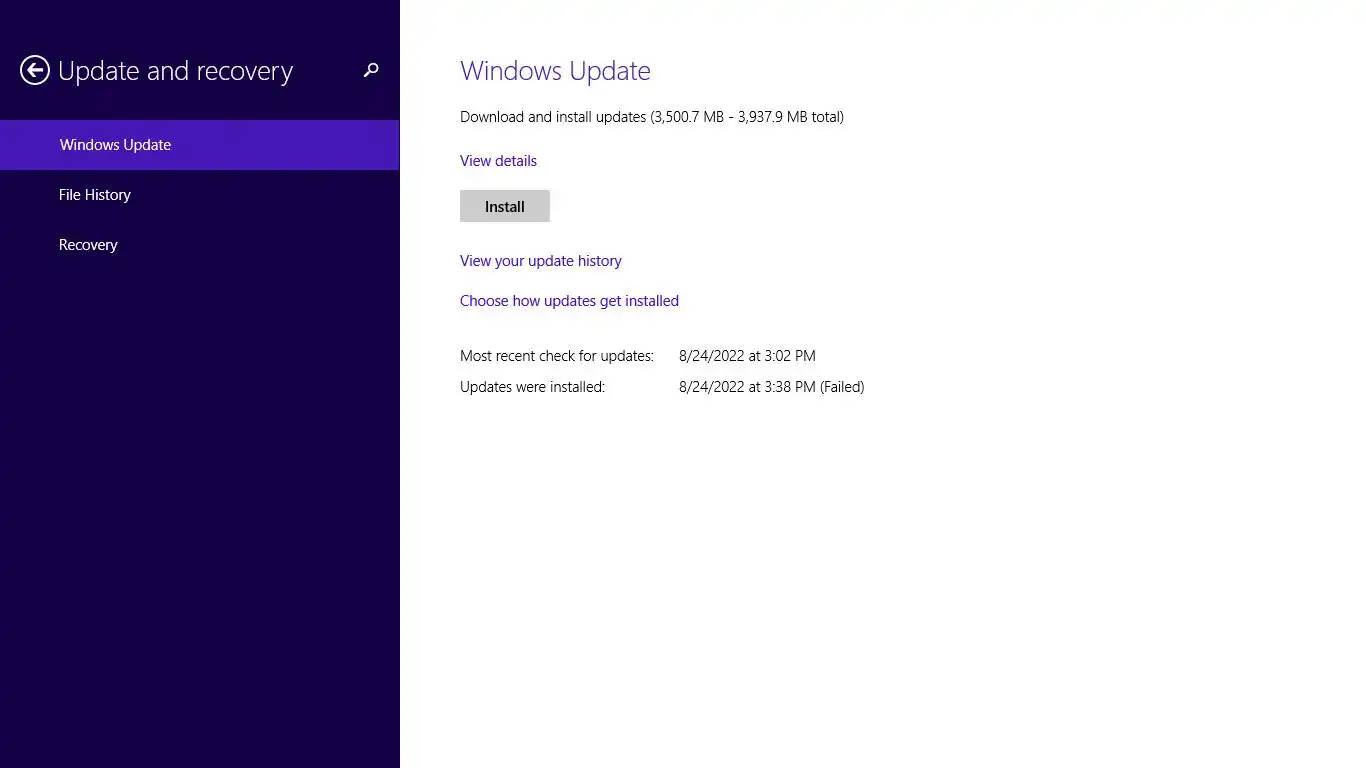Click the 8/24/2022 at 3:02 PM value
The image size is (1366, 768).
pyautogui.click(x=747, y=356)
